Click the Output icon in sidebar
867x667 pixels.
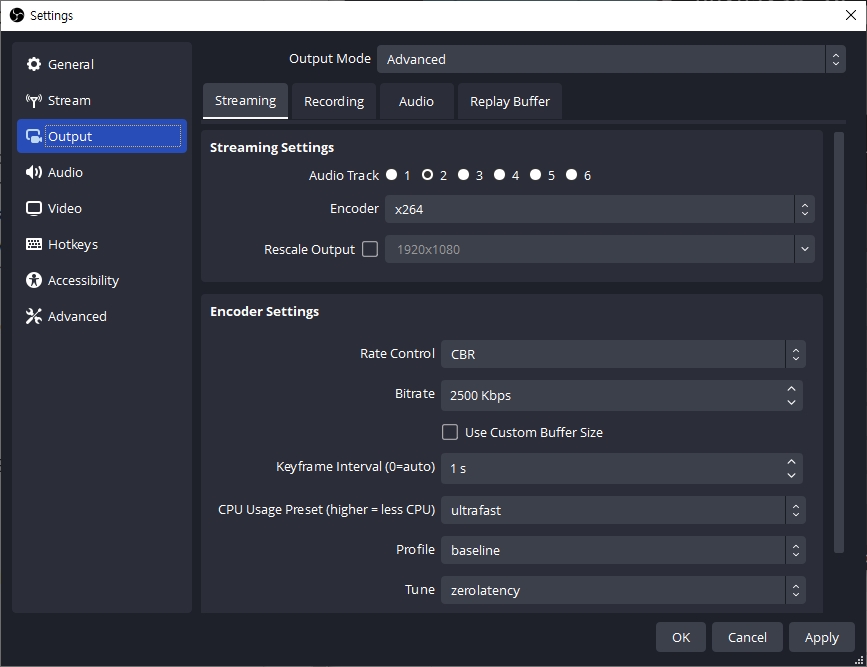tap(34, 137)
